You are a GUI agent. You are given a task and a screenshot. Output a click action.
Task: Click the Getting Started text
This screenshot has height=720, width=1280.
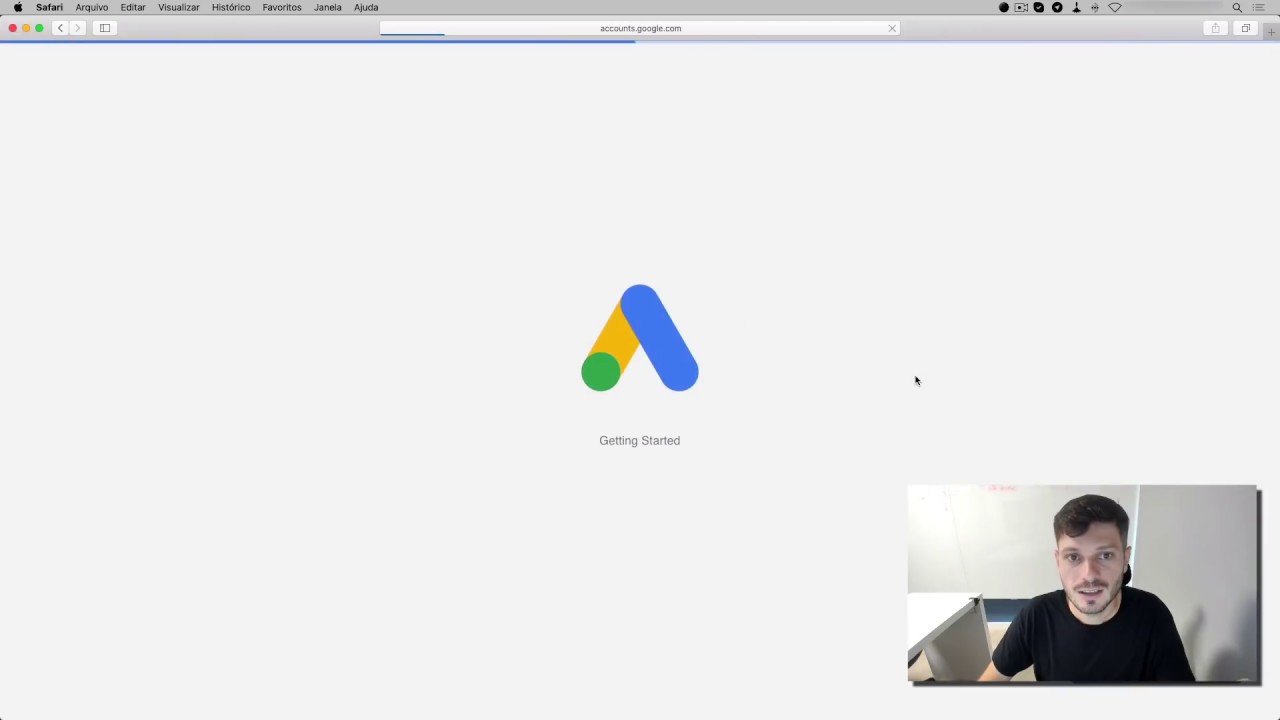640,440
